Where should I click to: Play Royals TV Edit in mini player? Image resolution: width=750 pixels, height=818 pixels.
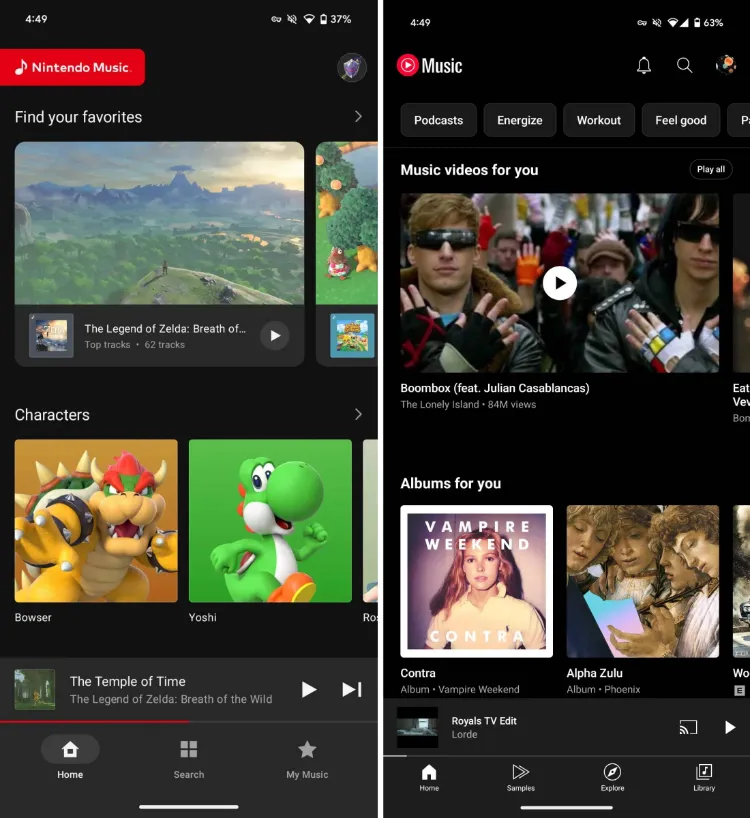(x=730, y=727)
